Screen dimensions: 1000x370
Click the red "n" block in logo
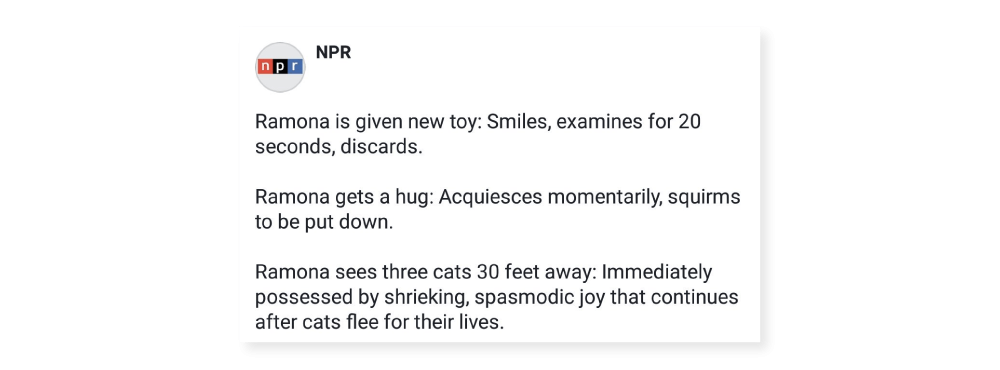click(x=265, y=67)
